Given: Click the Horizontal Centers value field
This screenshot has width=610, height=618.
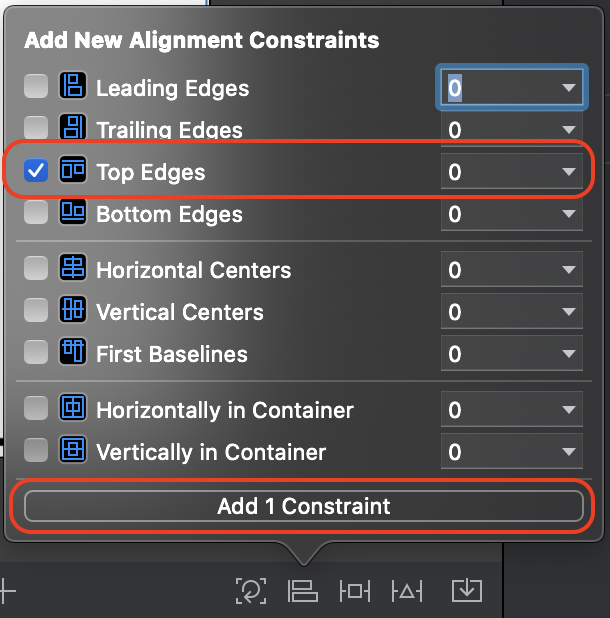Looking at the screenshot, I should point(511,270).
